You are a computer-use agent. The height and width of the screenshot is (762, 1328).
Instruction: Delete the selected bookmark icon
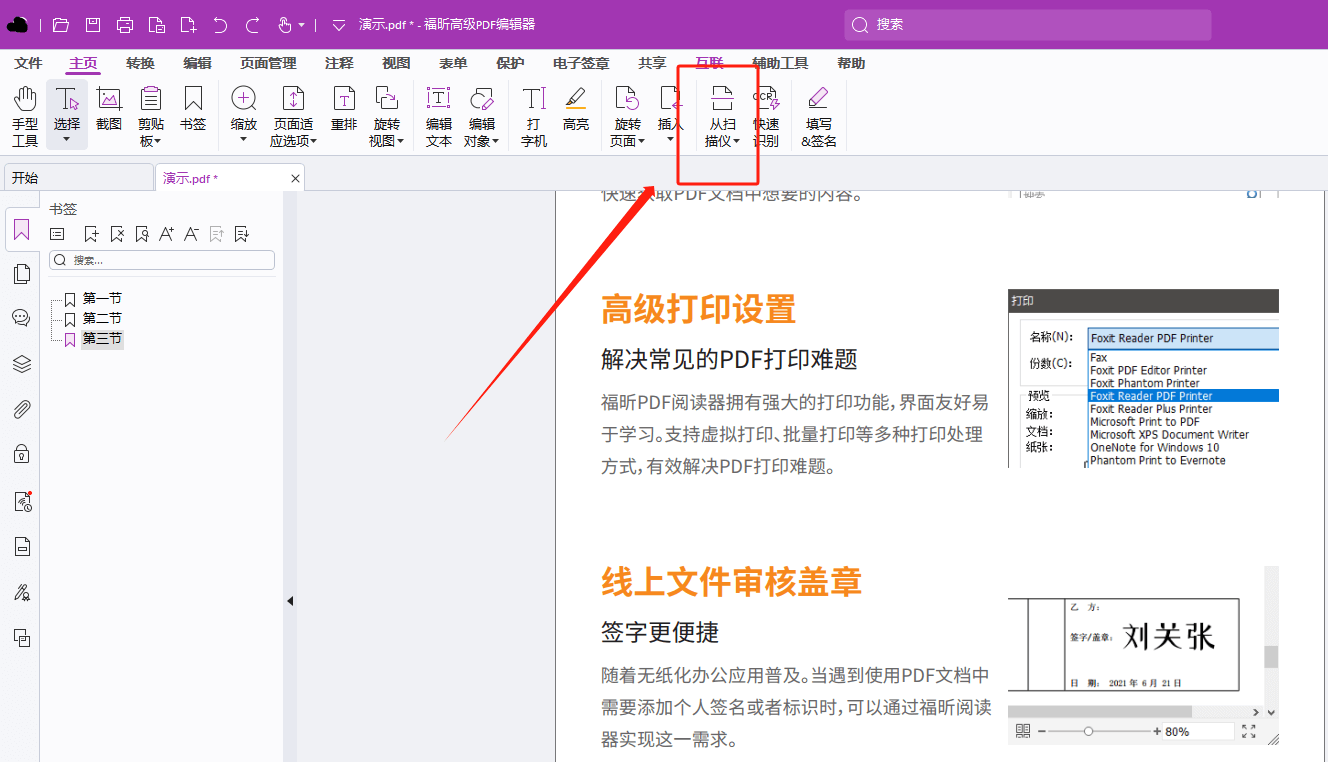tap(117, 234)
